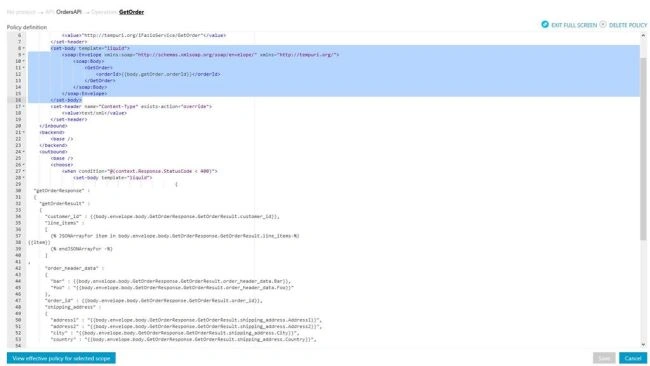Click the endJSONArrayFor statement on line 39
This screenshot has width=650, height=366.
(82, 249)
